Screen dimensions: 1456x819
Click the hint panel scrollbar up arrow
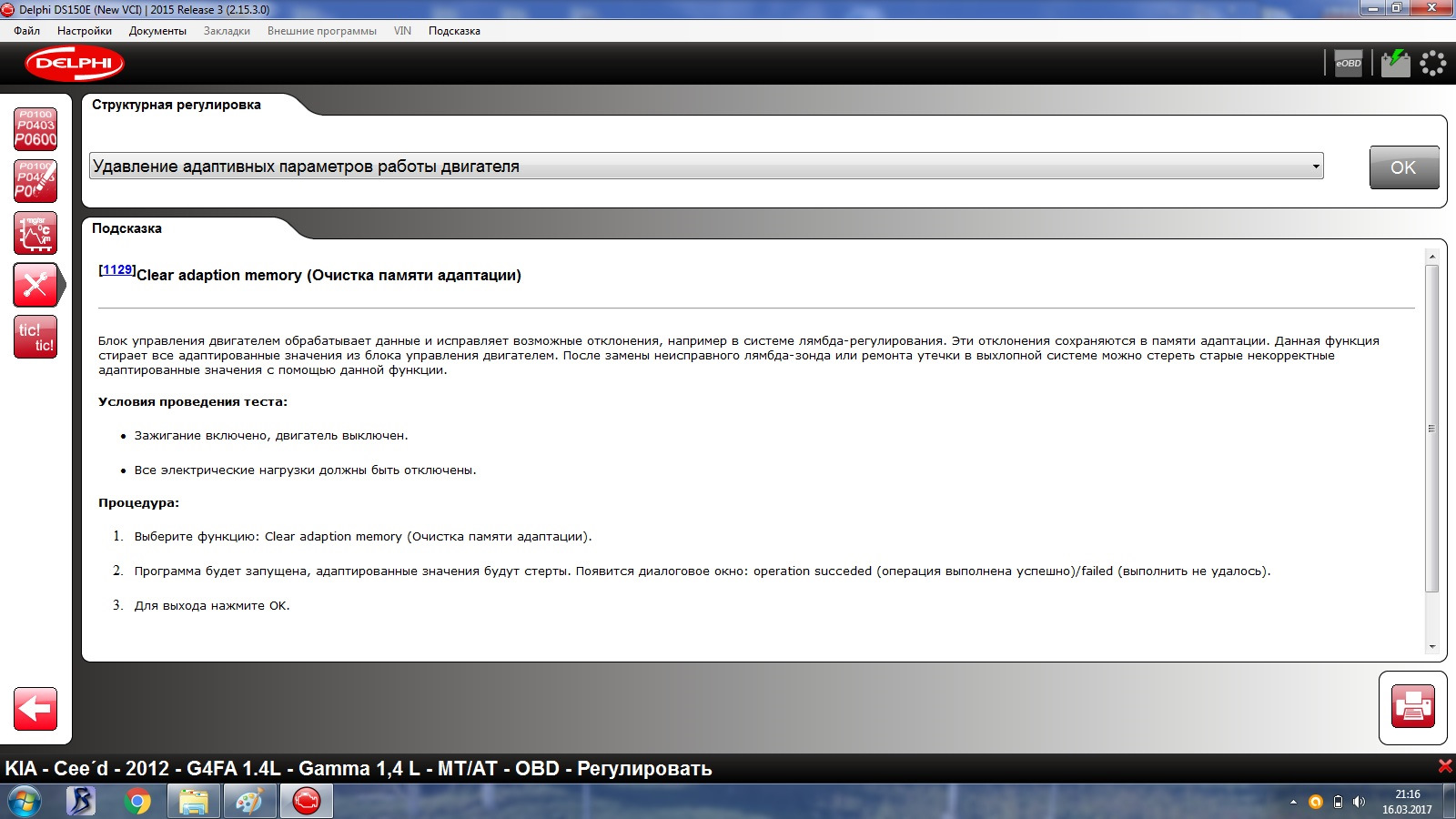click(1432, 258)
